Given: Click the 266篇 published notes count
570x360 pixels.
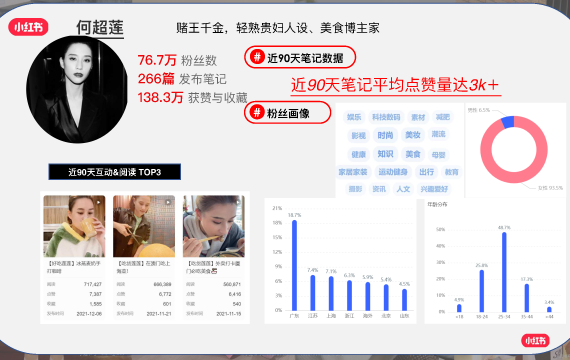Looking at the screenshot, I should 156,78.
